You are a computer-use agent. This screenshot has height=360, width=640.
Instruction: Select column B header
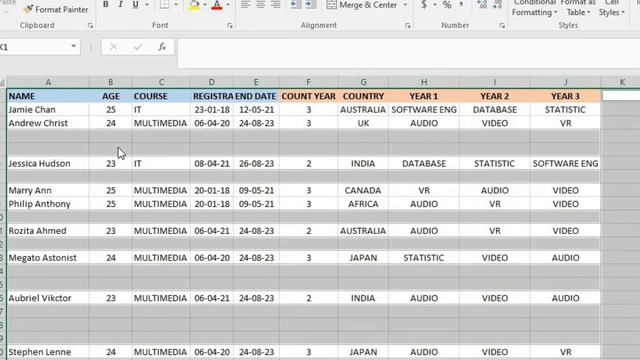[111, 82]
